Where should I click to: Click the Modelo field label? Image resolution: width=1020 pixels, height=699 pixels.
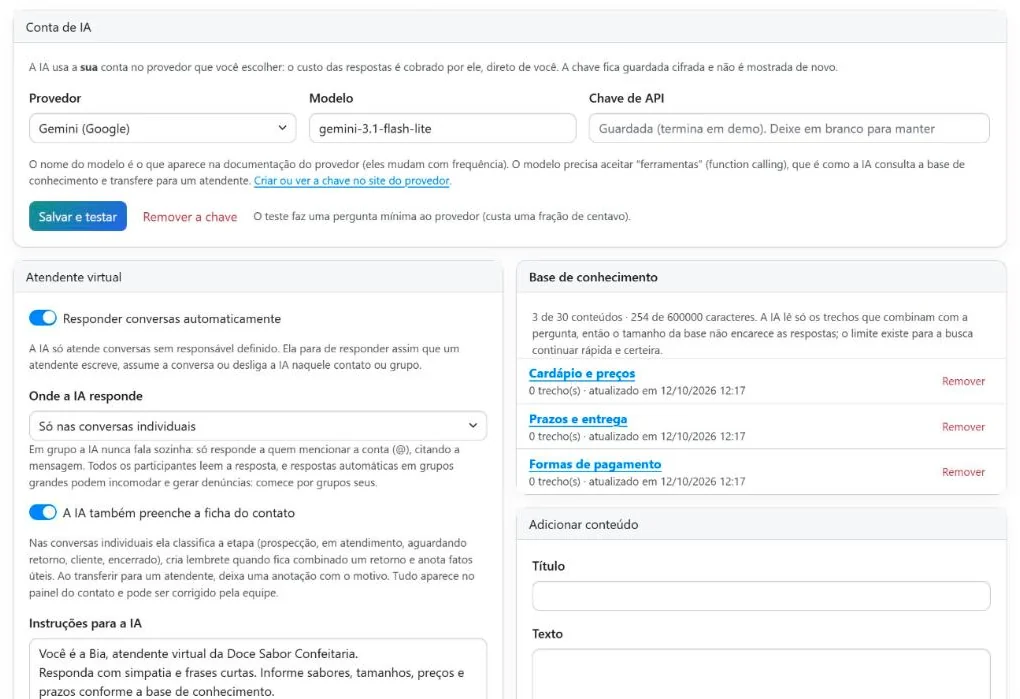330,98
